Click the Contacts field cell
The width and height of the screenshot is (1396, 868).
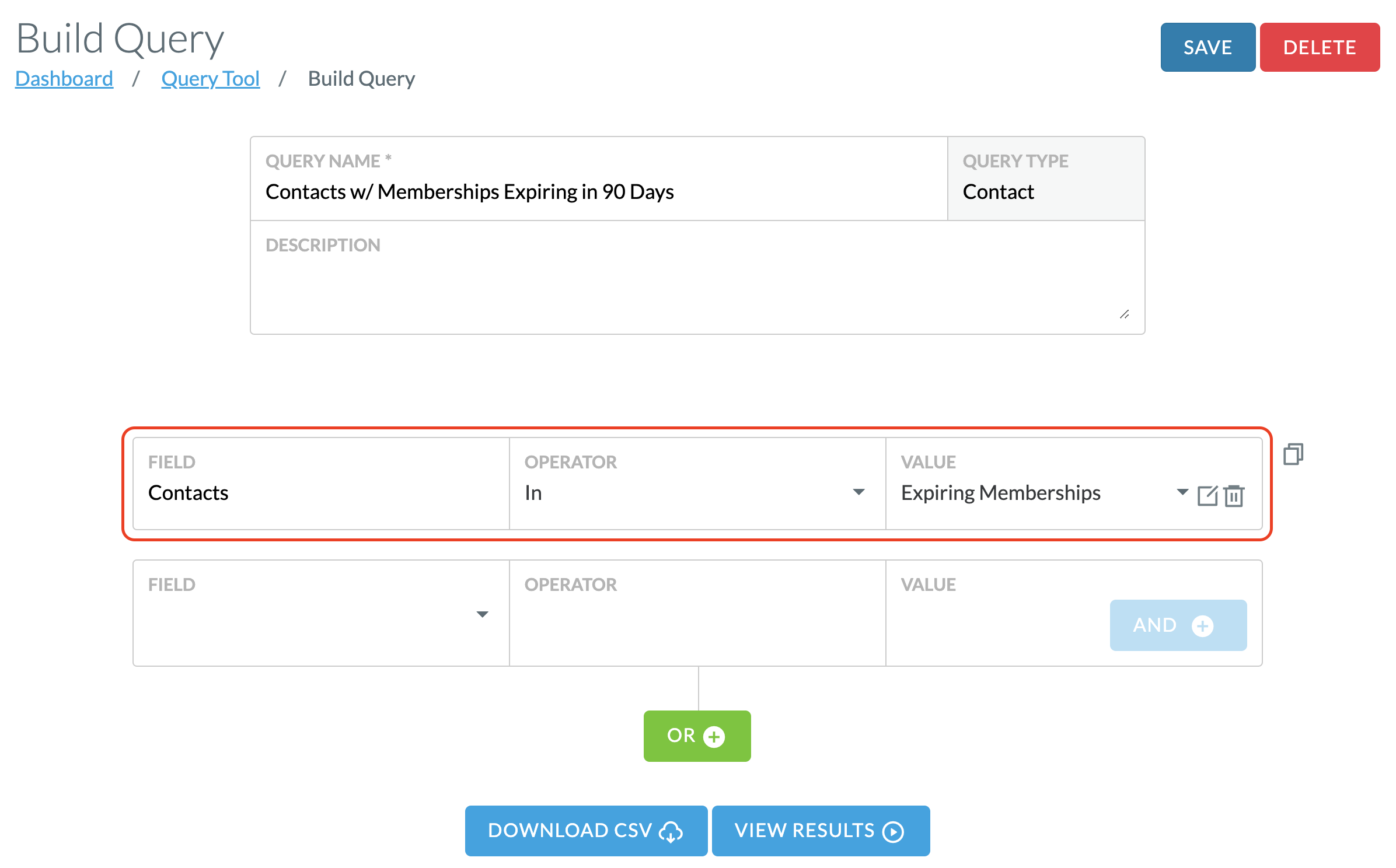(321, 493)
